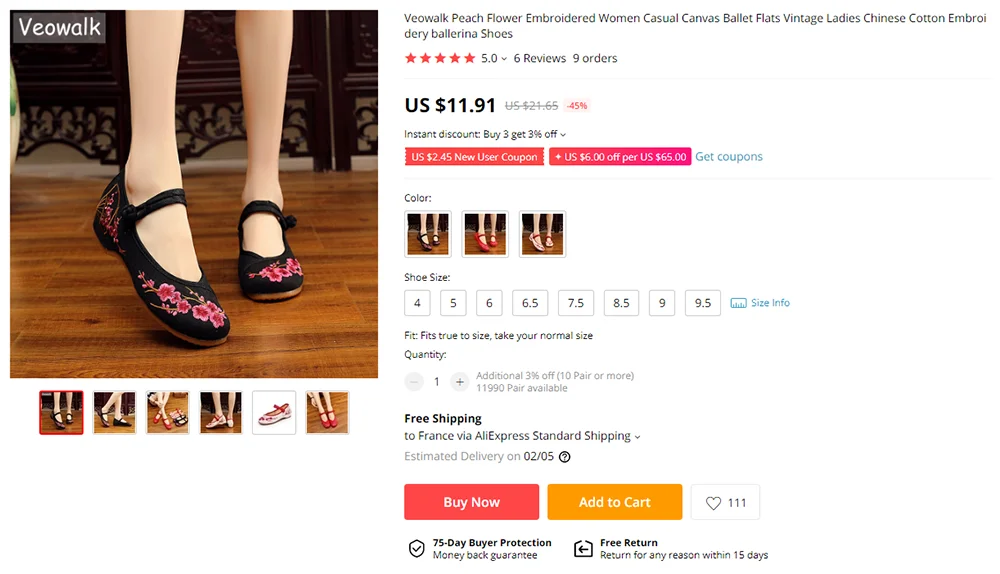This screenshot has height=574, width=1000.
Task: View the white-background red shoe thumbnail
Action: click(274, 412)
